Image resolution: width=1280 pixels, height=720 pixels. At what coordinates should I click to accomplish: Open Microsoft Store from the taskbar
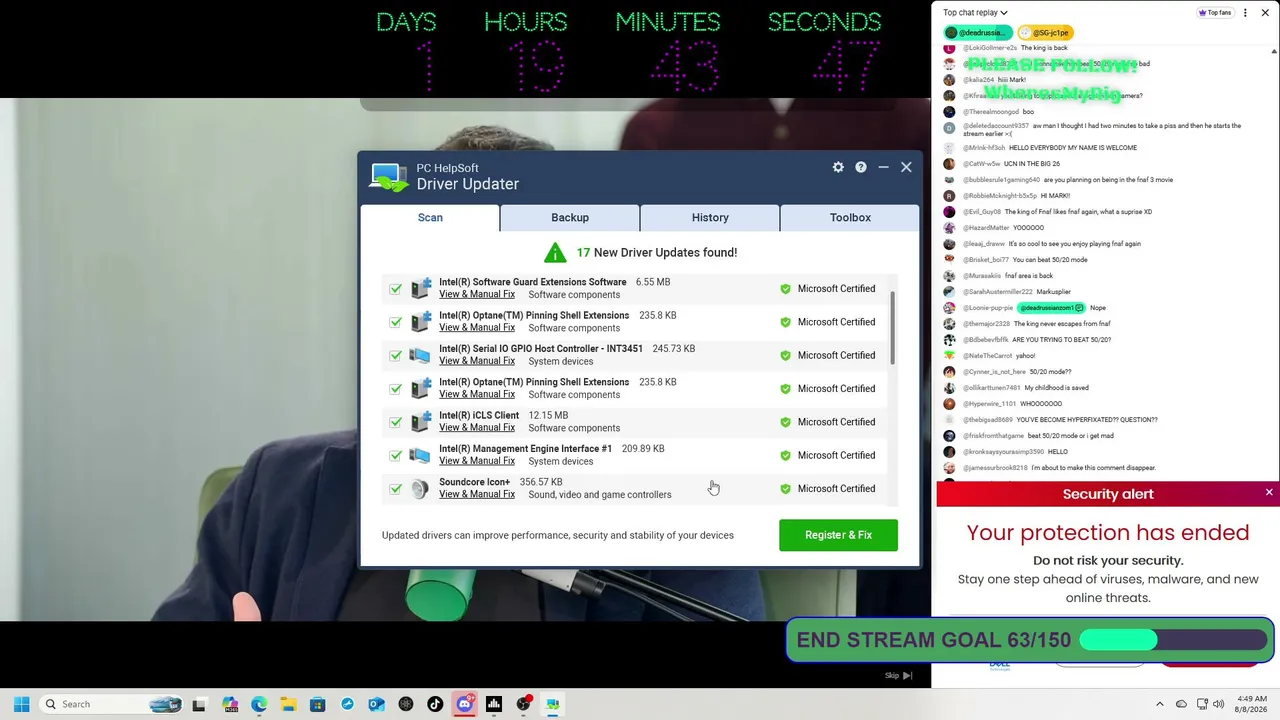pyautogui.click(x=318, y=704)
